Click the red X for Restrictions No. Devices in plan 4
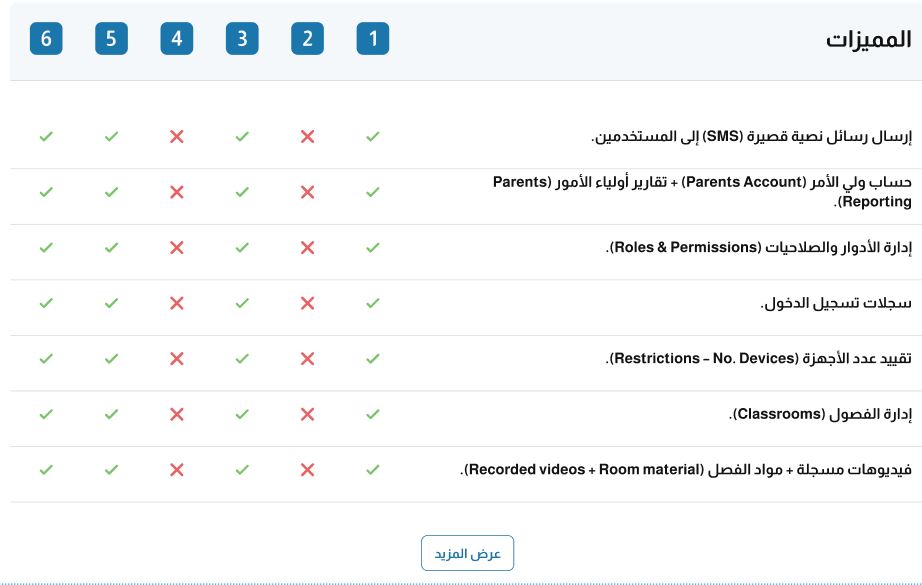Image resolution: width=922 pixels, height=585 pixels. point(176,359)
